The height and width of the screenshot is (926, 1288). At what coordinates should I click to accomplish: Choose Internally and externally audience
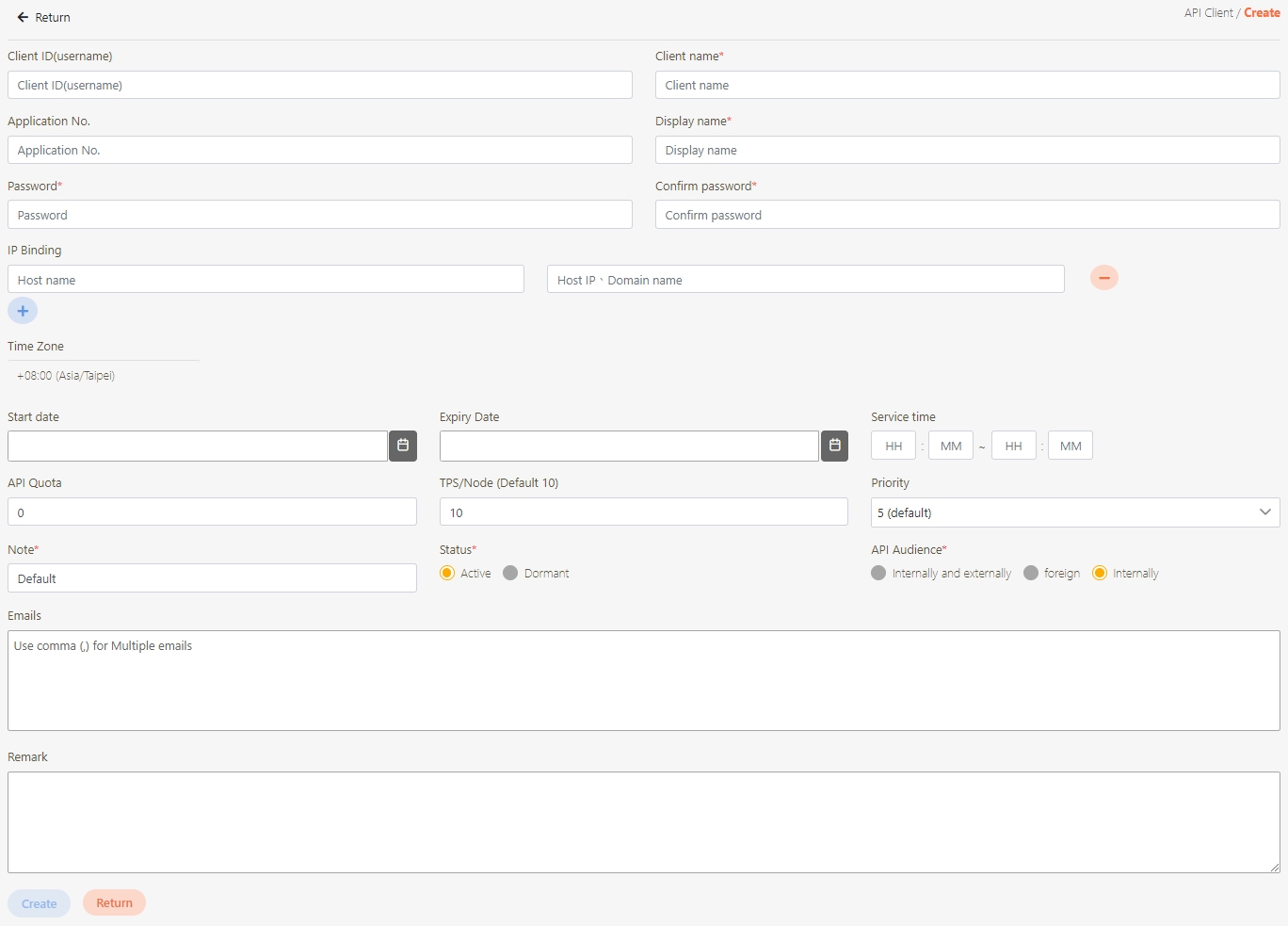878,574
